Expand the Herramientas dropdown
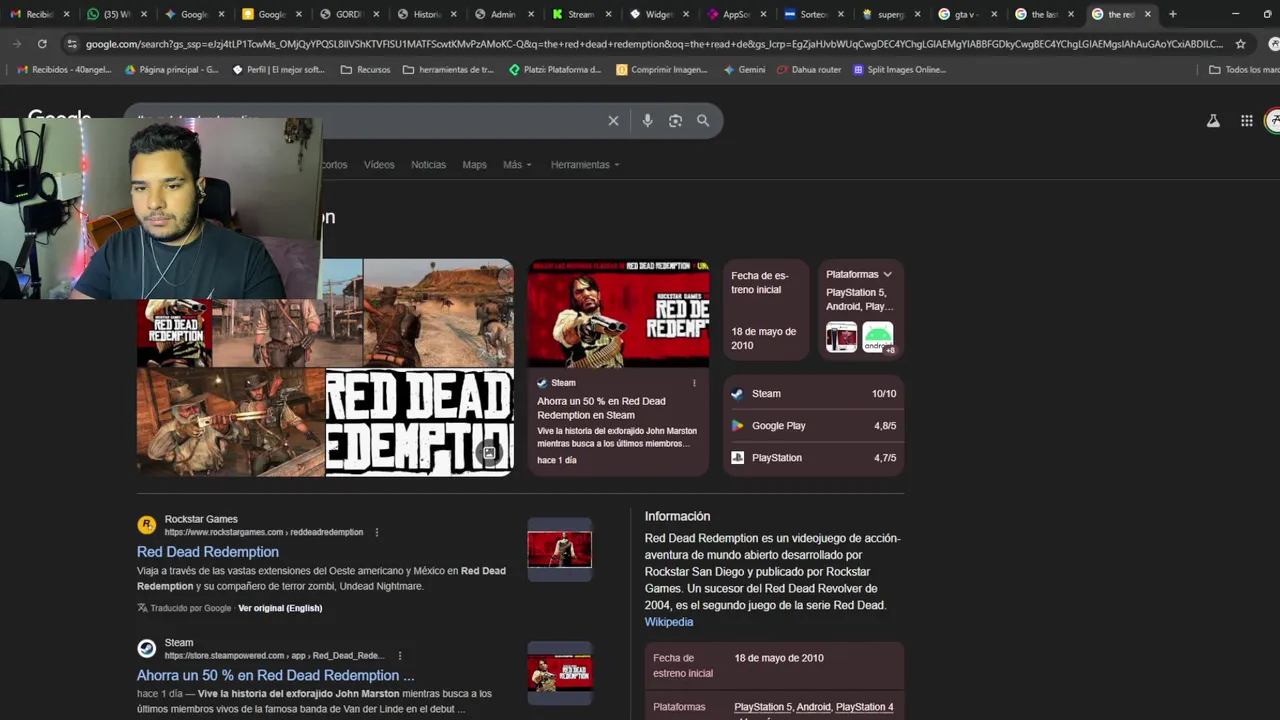 pos(585,165)
